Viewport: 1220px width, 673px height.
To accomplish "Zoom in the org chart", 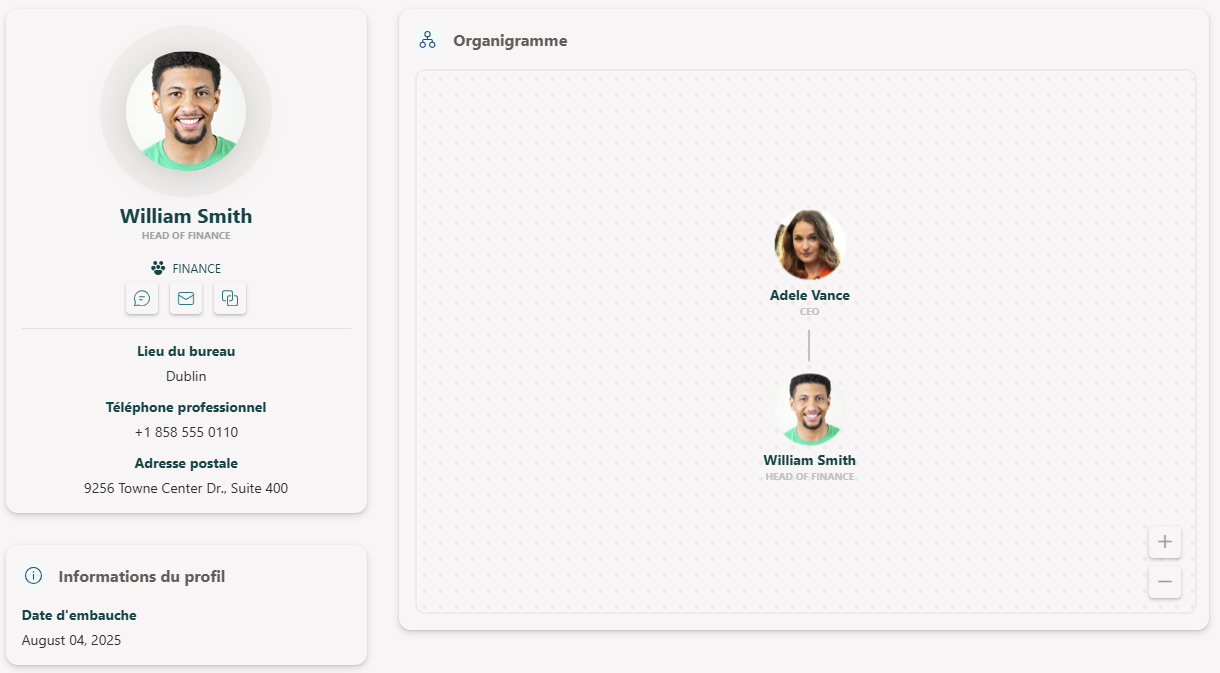I will [1165, 542].
